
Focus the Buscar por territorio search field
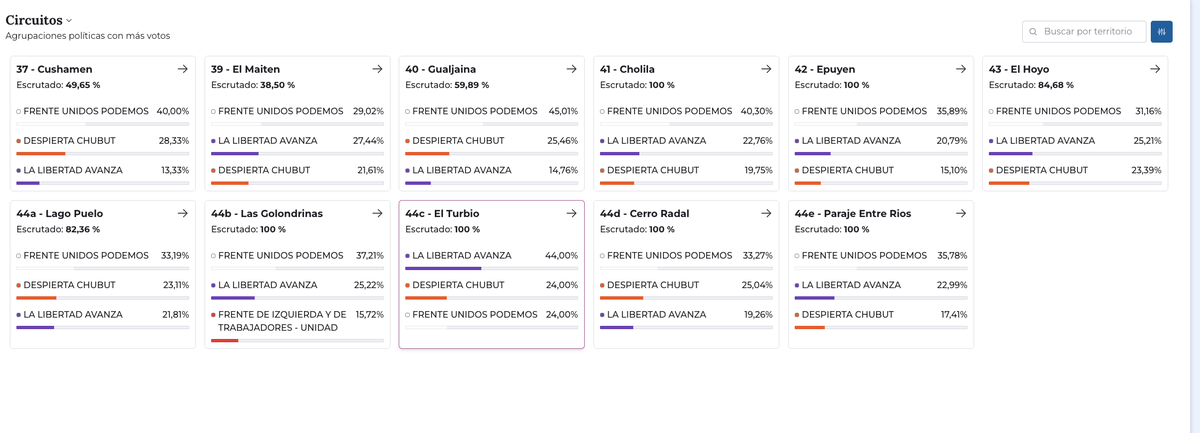(x=1084, y=32)
